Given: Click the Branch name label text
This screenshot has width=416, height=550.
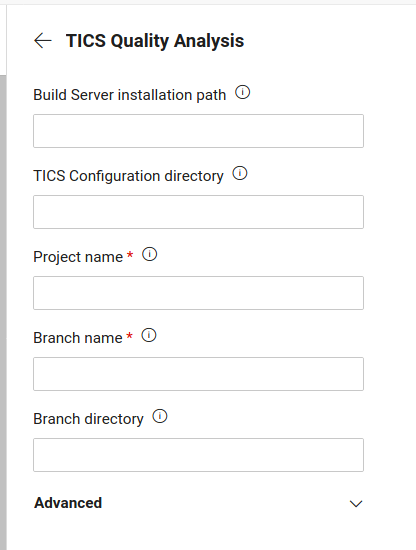Looking at the screenshot, I should (x=78, y=338).
